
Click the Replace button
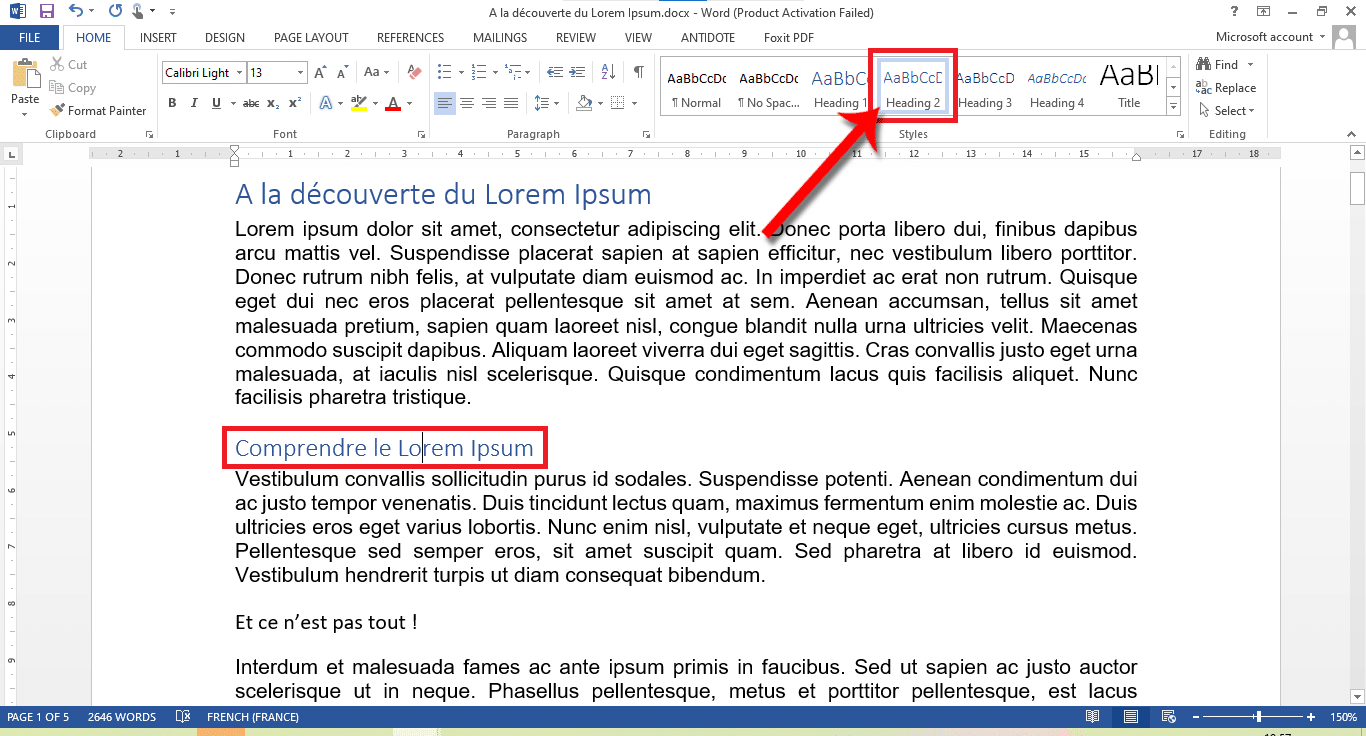coord(1226,88)
